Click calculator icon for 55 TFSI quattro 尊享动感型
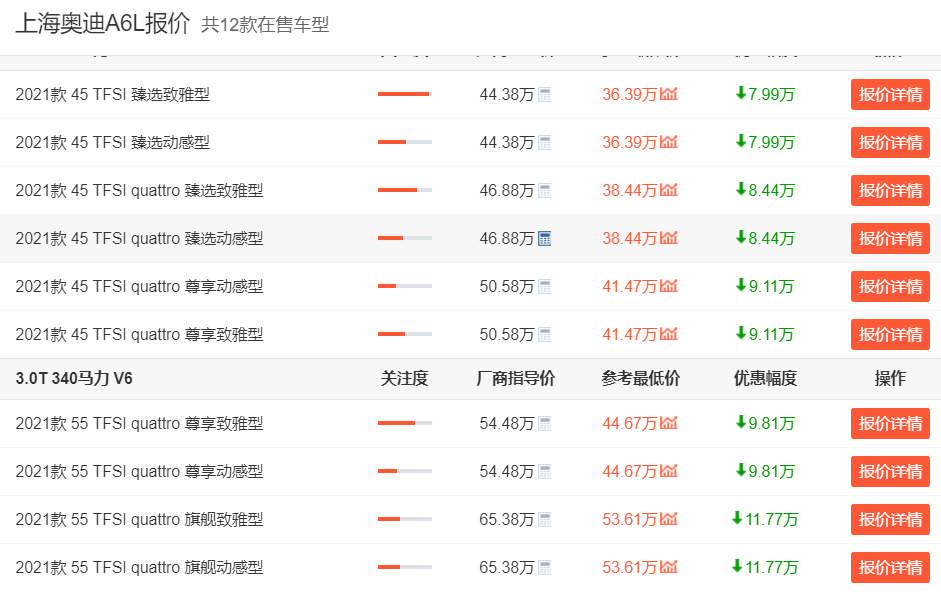Screen dimensions: 941x602 [544, 472]
